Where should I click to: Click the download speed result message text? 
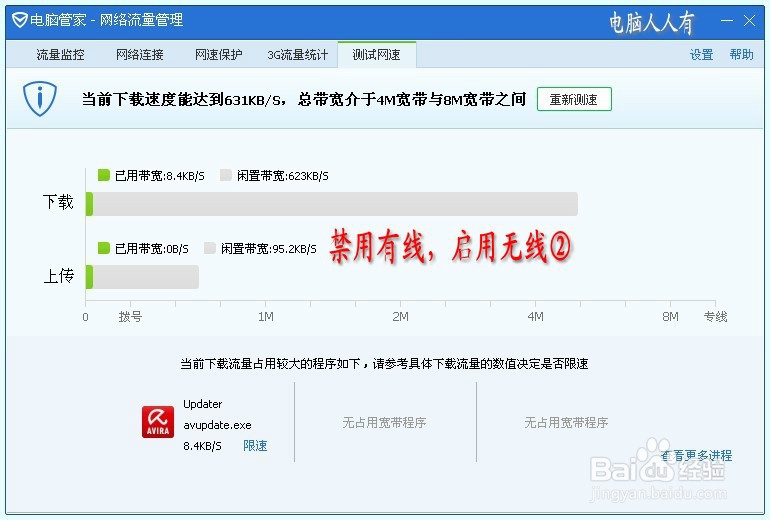(304, 99)
